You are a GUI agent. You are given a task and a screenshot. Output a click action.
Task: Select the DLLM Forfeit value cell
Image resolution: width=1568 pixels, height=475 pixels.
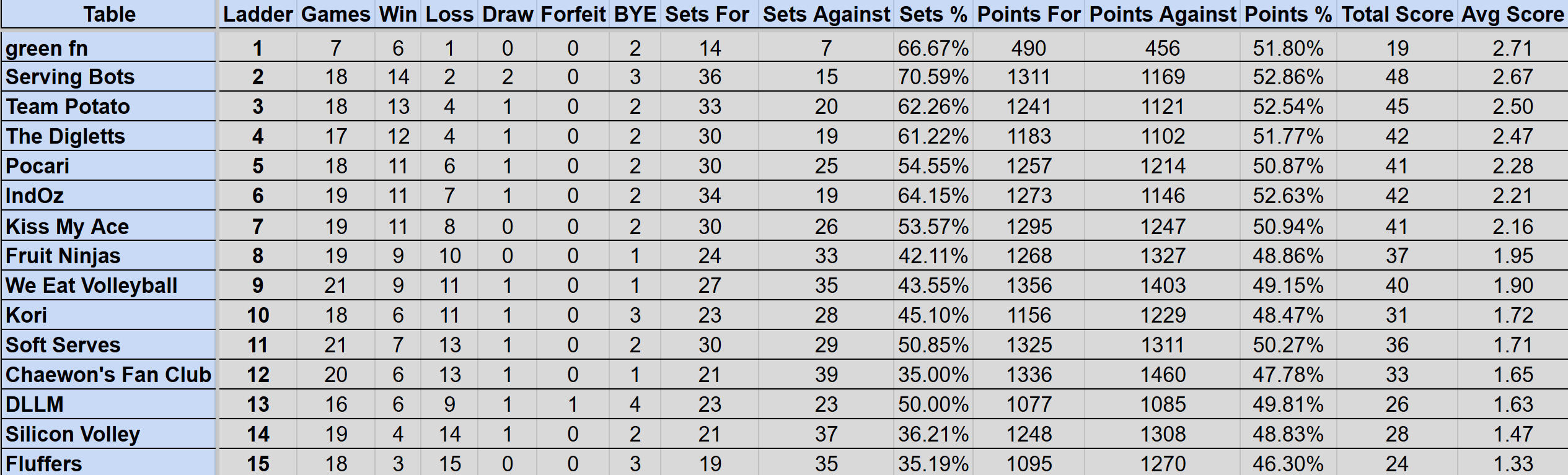coord(573,404)
